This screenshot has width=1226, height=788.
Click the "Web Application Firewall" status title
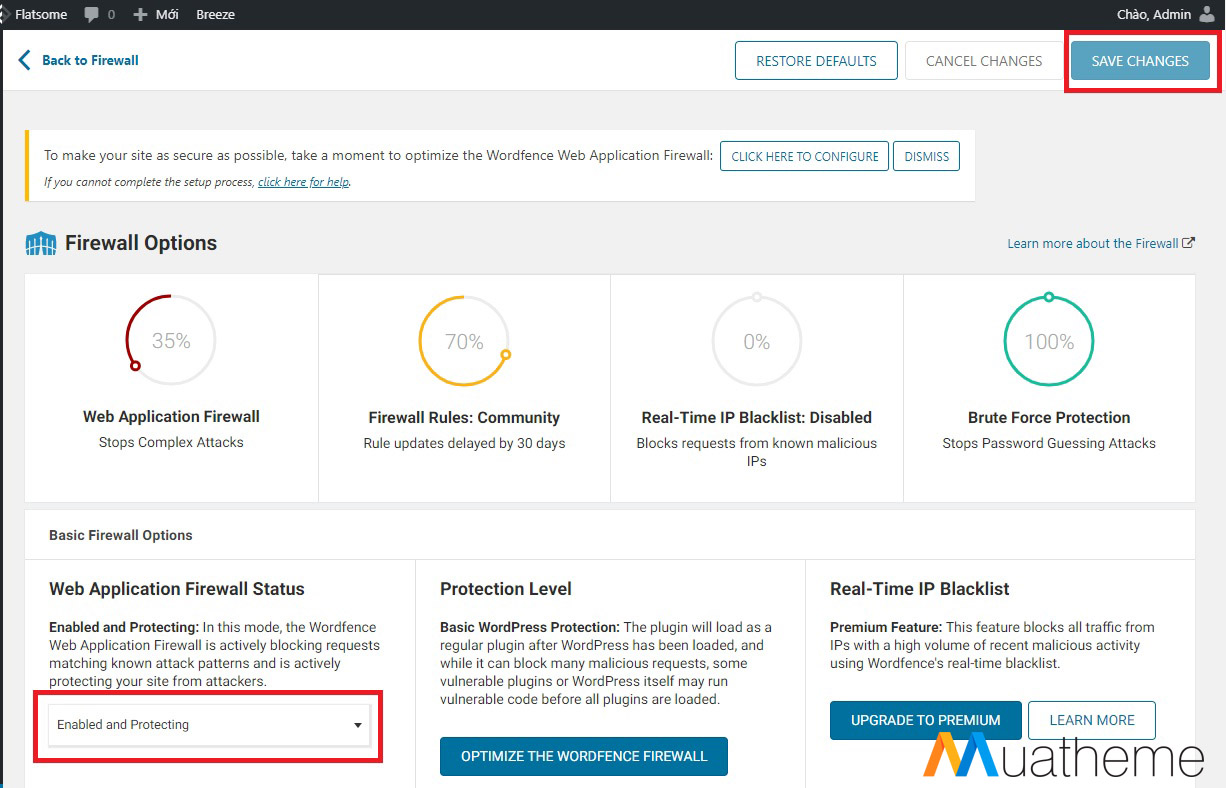(171, 417)
